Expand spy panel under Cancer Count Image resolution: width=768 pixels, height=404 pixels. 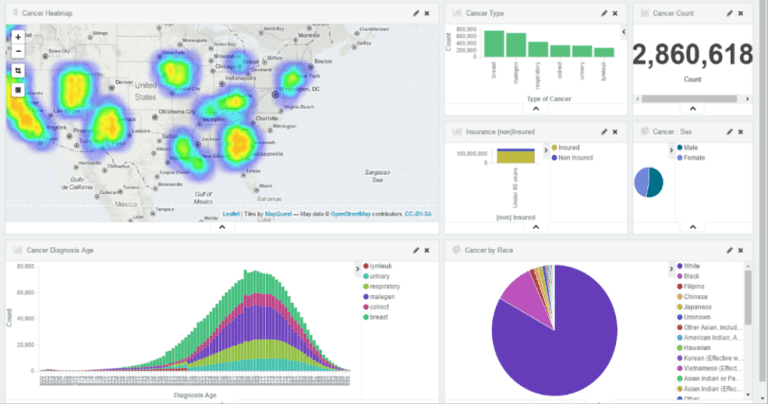tap(690, 108)
